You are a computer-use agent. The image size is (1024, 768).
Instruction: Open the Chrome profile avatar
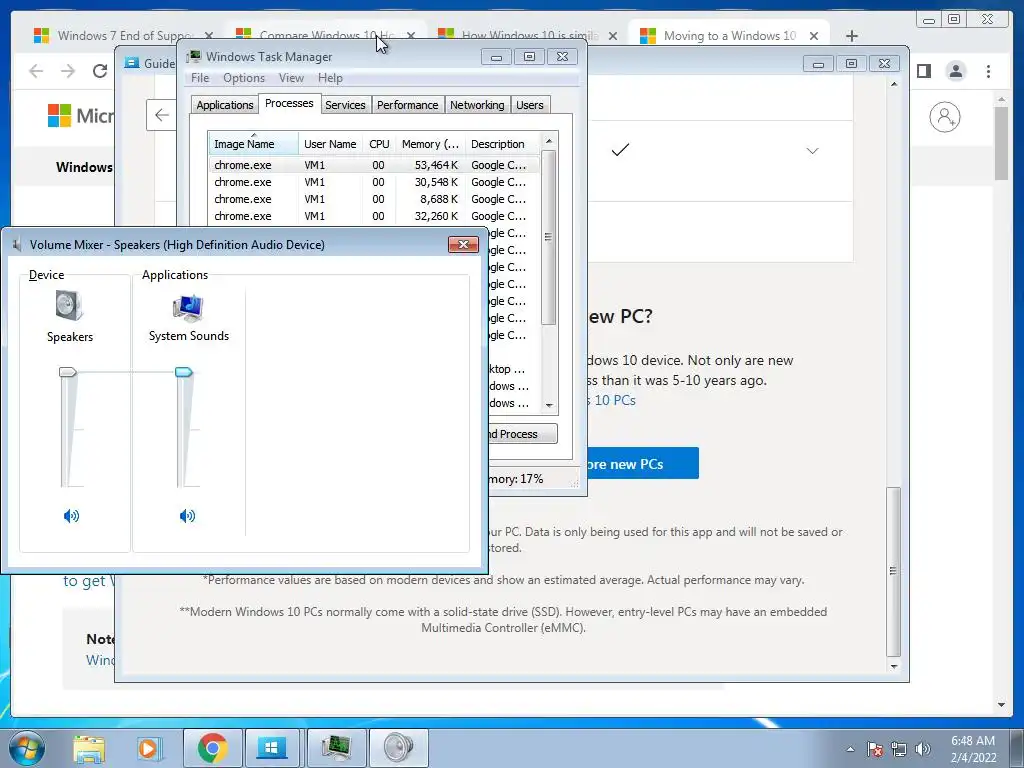click(x=955, y=71)
